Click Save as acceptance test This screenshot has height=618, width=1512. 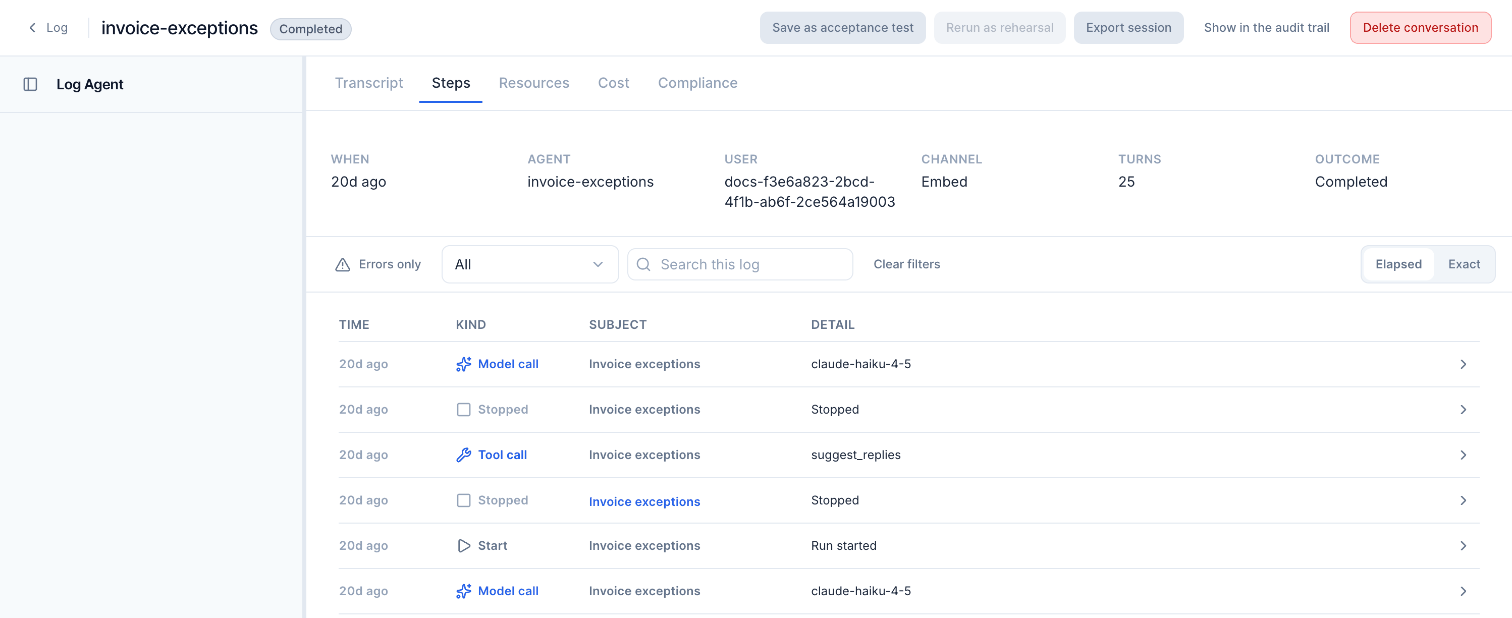pyautogui.click(x=843, y=28)
